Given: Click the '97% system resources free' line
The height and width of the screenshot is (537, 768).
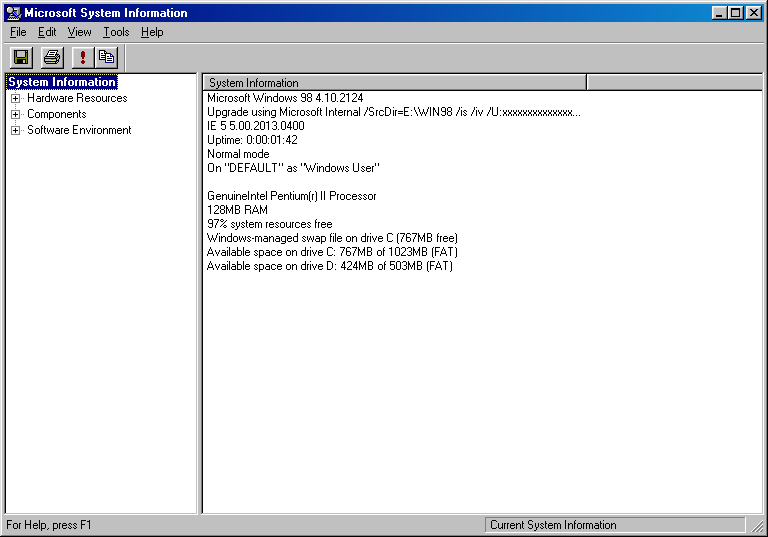Looking at the screenshot, I should coord(269,224).
